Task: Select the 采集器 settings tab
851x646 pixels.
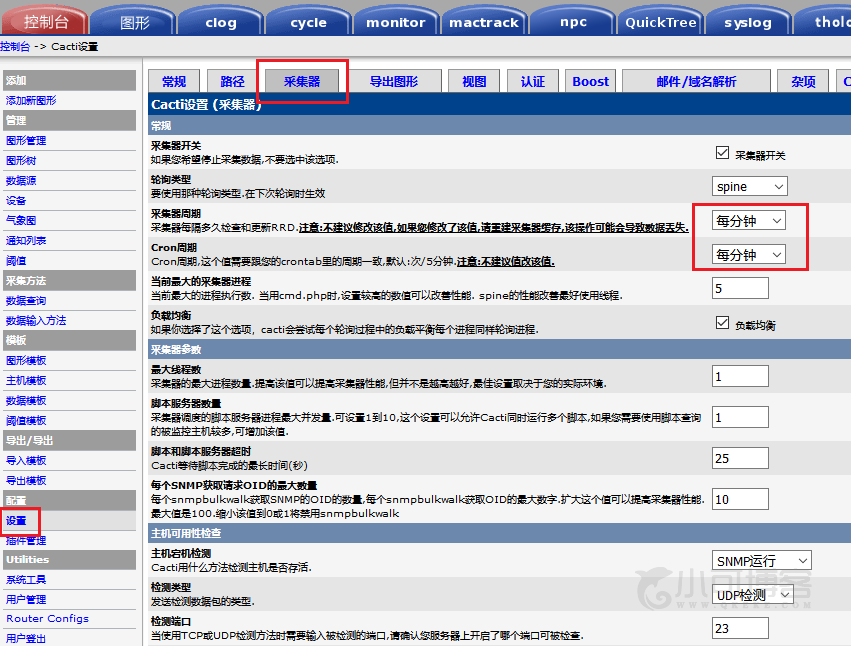Action: [x=302, y=81]
